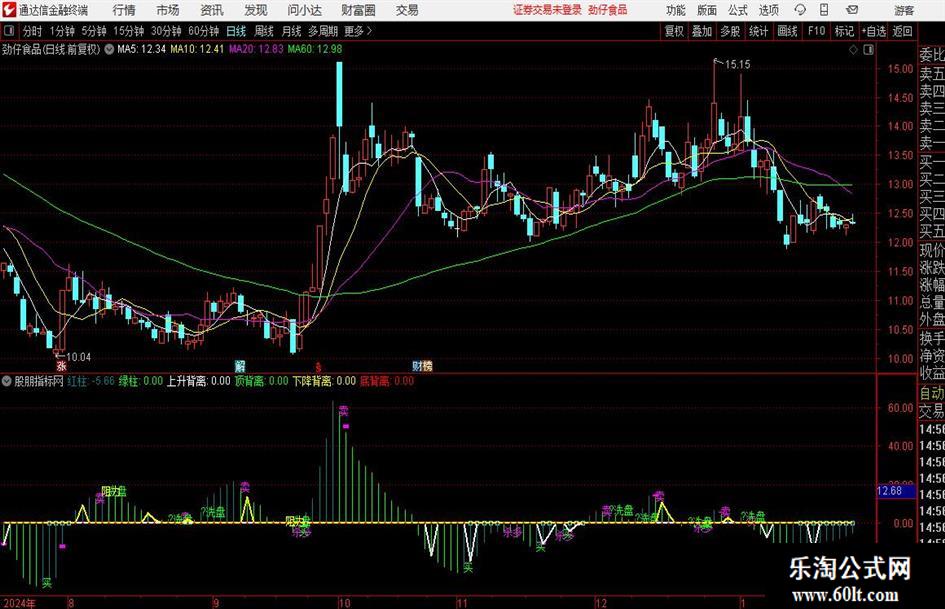Click the 劲仔食品 stock name in title bar
Viewport: 945px width, 609px height.
pyautogui.click(x=608, y=10)
